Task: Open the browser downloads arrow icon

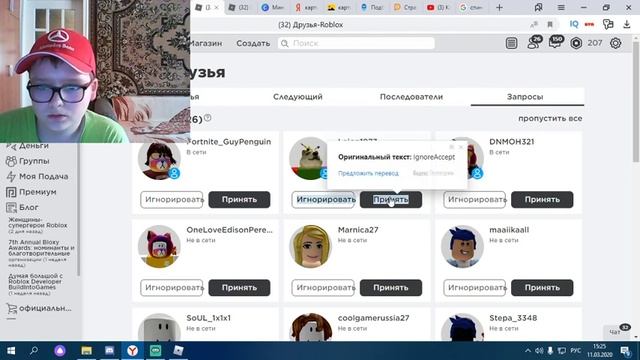Action: (x=627, y=24)
